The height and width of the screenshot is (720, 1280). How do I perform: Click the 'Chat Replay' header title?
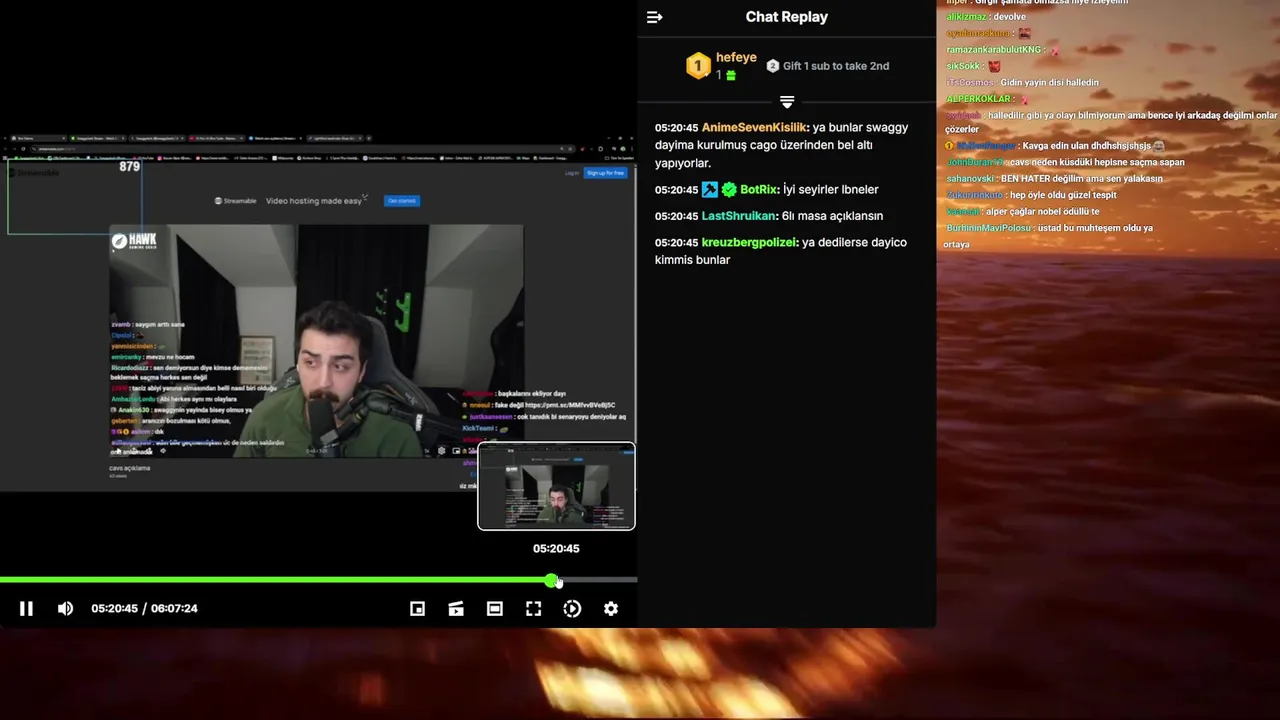pos(787,17)
